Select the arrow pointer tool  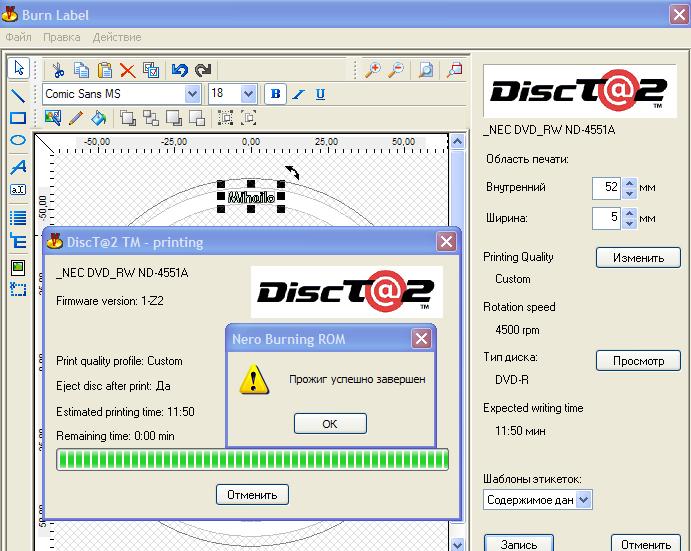[18, 68]
